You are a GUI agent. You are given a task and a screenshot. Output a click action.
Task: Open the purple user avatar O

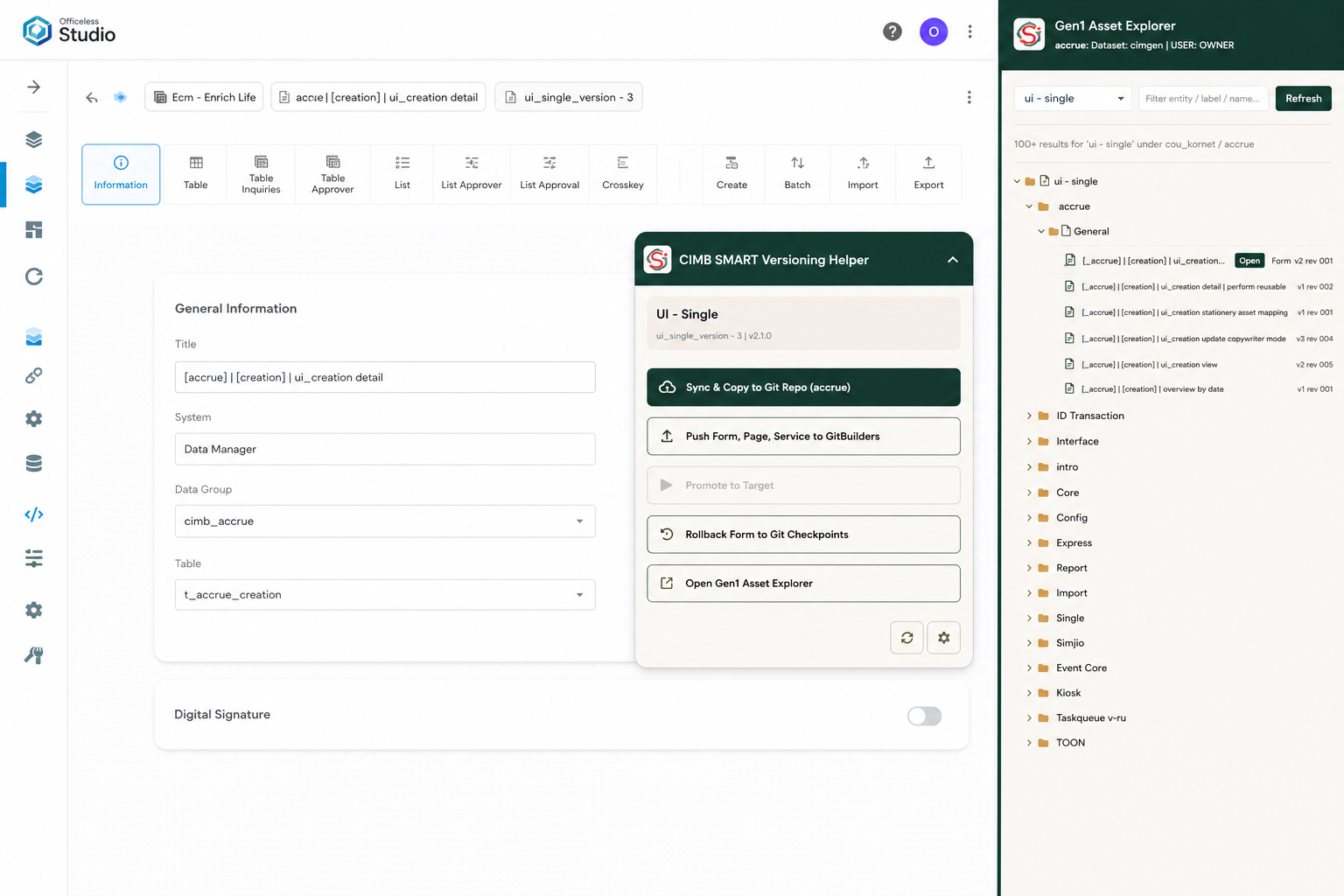tap(934, 31)
